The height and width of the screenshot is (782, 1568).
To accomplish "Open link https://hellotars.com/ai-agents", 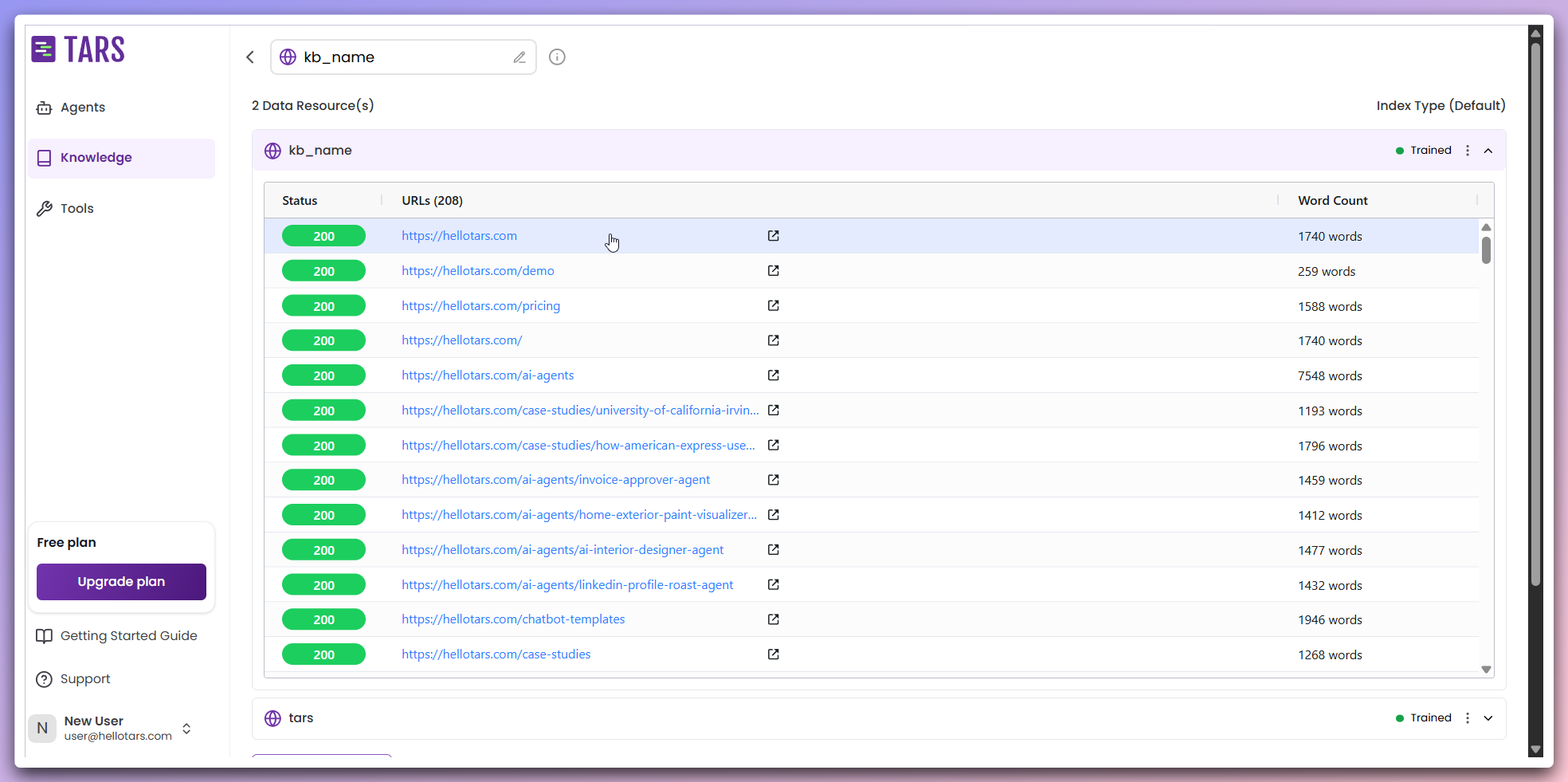I will [x=488, y=375].
